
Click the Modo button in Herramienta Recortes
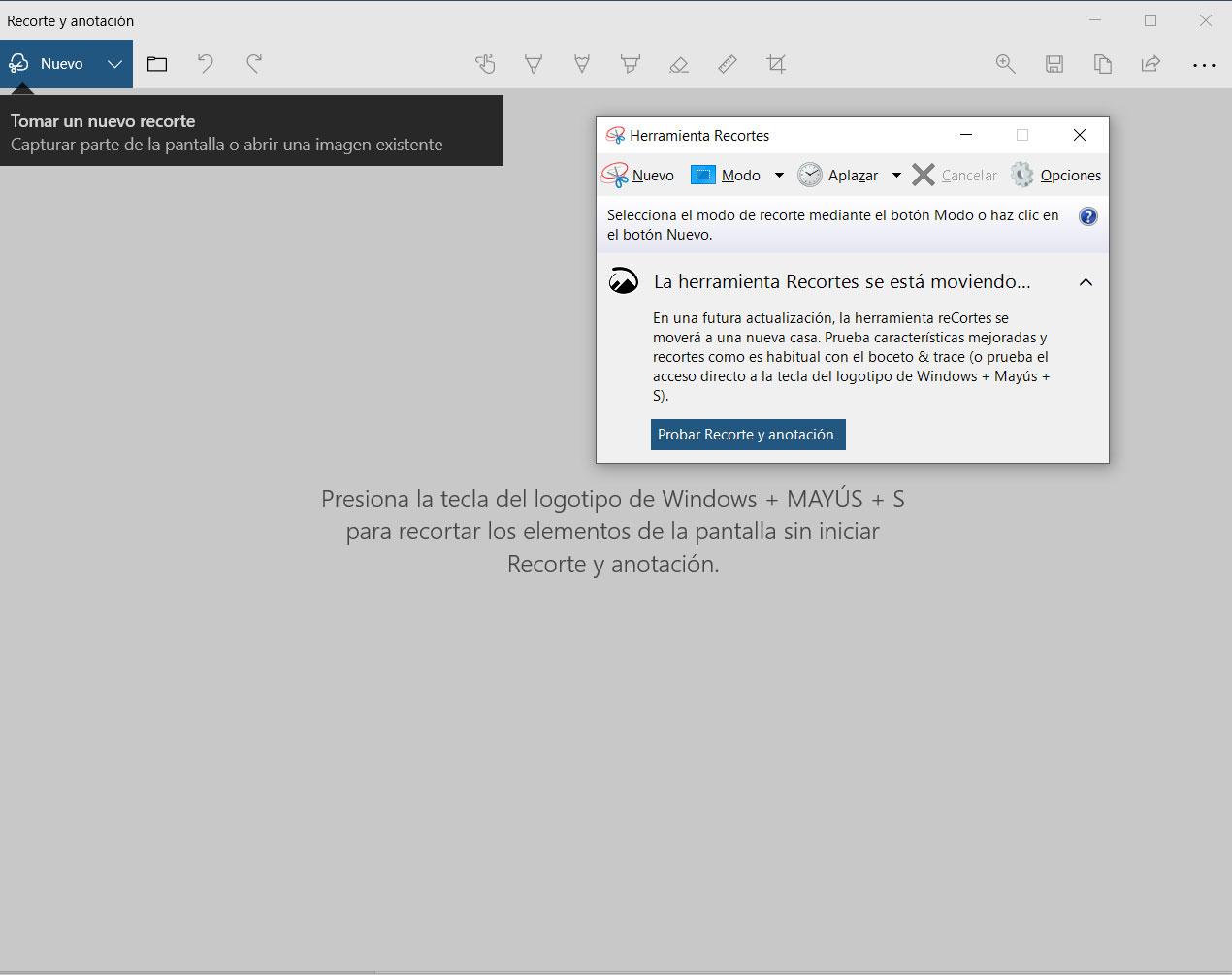(726, 176)
